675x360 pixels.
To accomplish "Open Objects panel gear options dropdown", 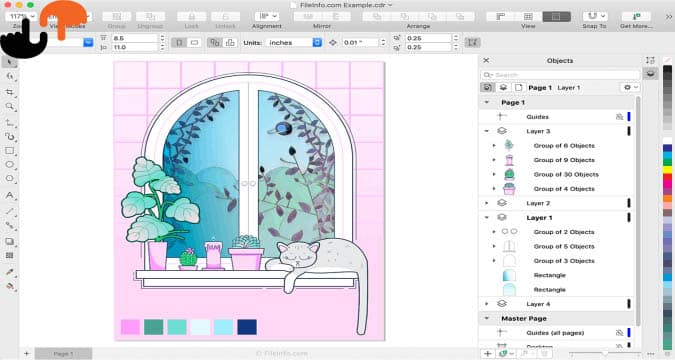I will [630, 87].
